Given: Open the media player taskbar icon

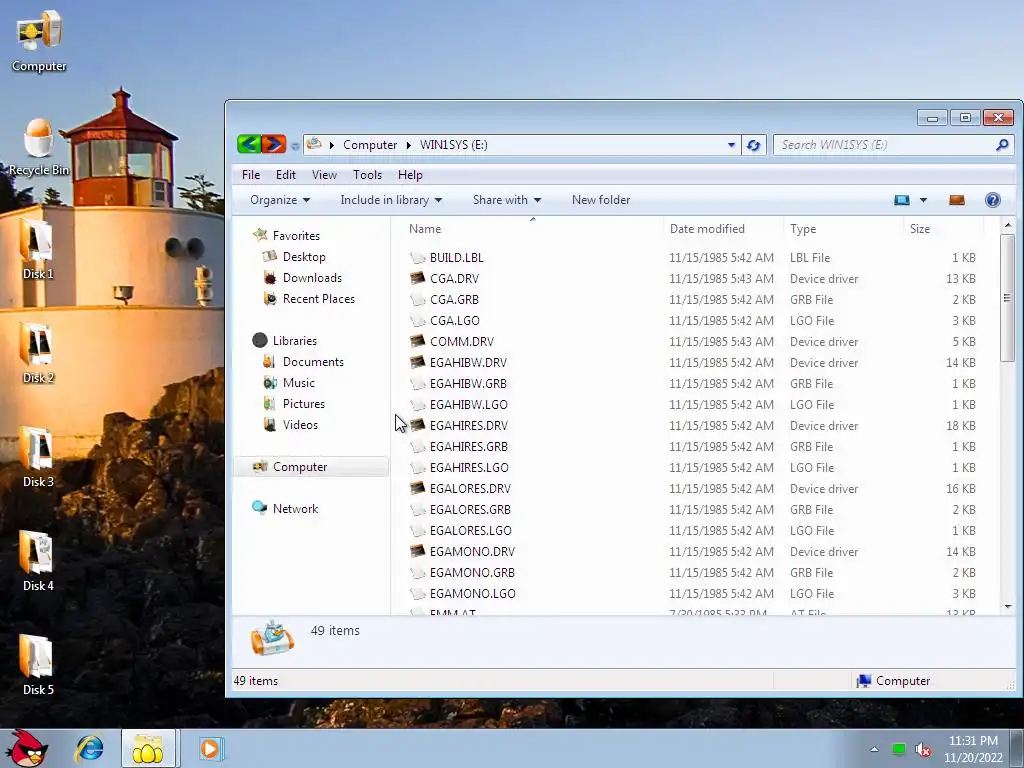Looking at the screenshot, I should pos(211,748).
